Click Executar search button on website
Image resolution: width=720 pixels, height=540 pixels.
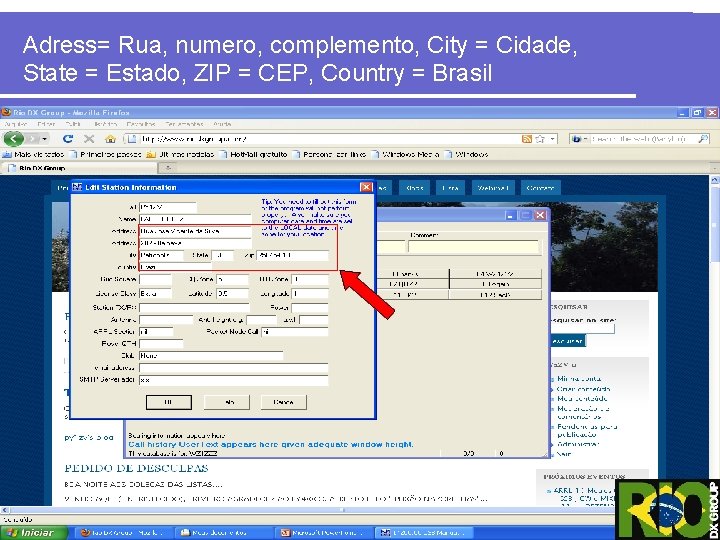coord(568,341)
